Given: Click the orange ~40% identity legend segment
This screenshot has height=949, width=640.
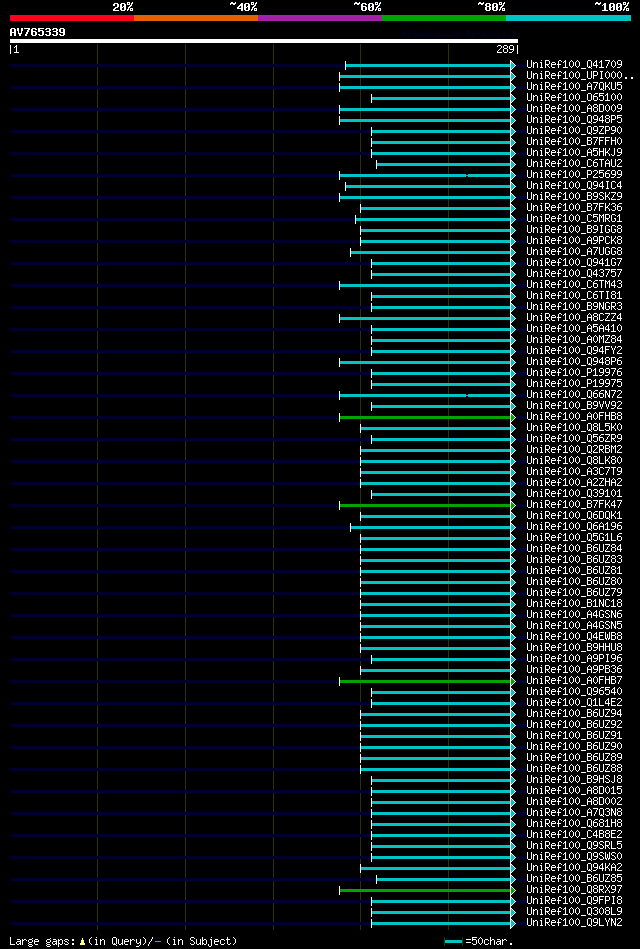Looking at the screenshot, I should click(x=196, y=18).
